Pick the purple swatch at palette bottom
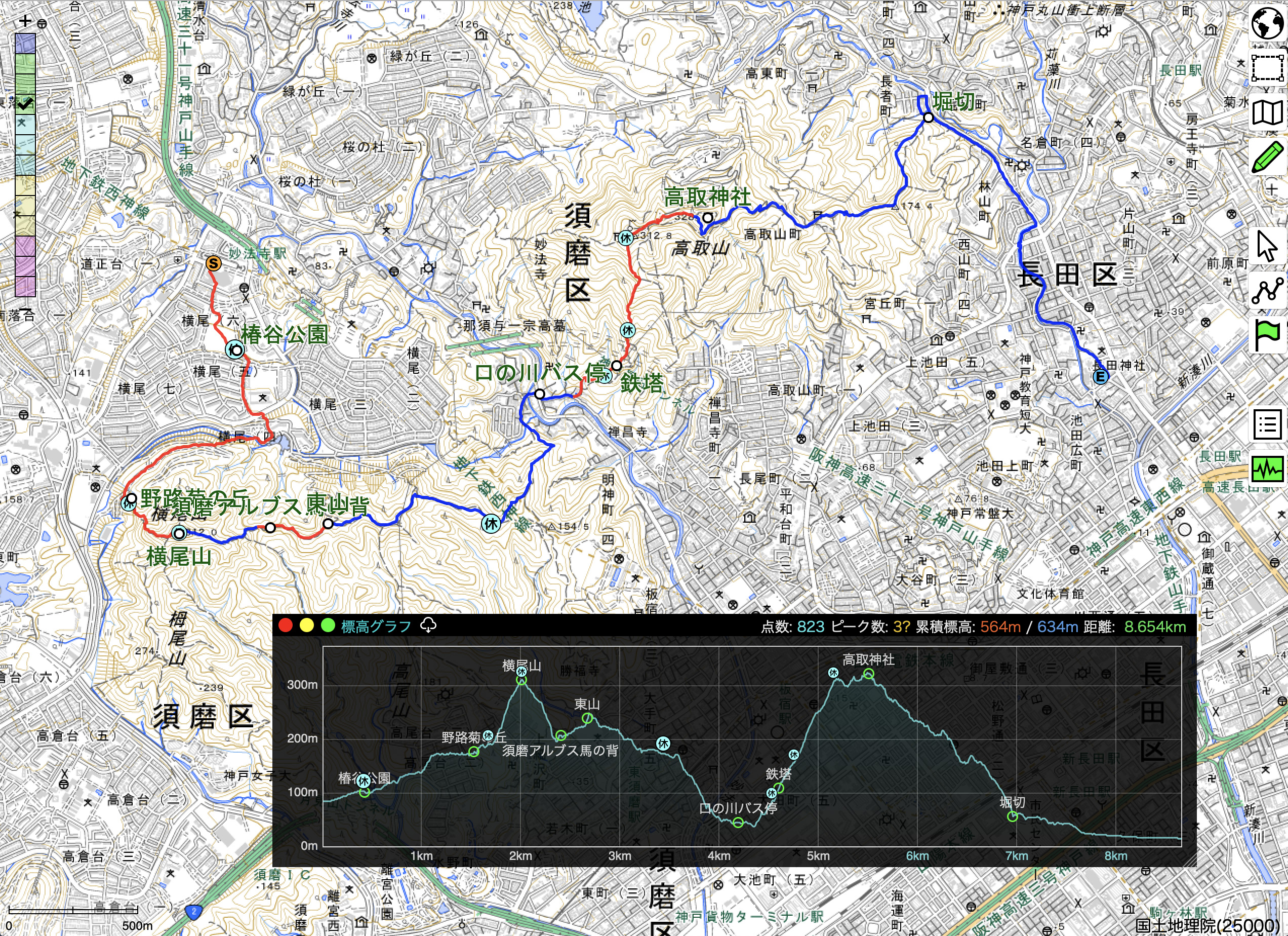The height and width of the screenshot is (936, 1288). (x=25, y=287)
